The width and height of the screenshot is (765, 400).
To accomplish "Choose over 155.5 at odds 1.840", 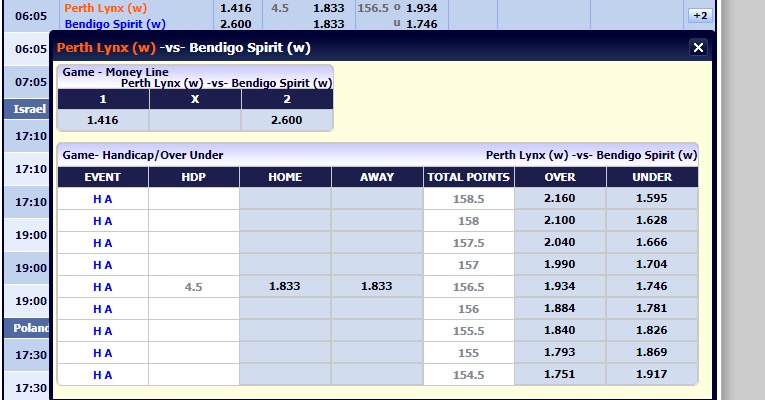I will point(560,330).
